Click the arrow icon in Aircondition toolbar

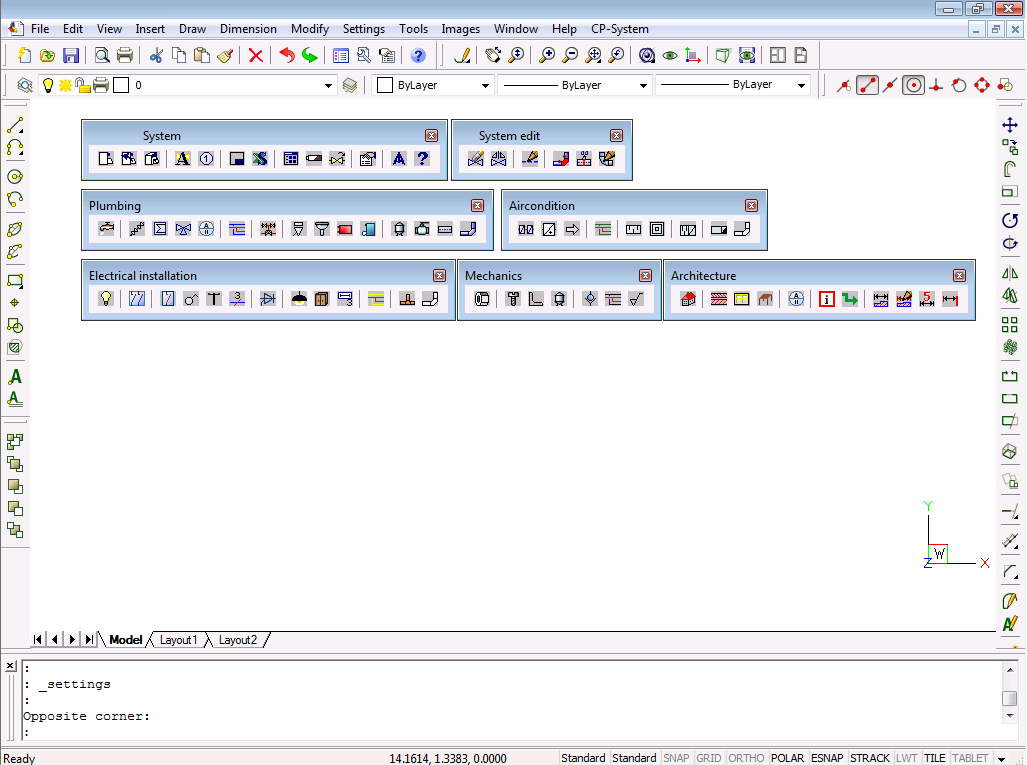click(572, 229)
